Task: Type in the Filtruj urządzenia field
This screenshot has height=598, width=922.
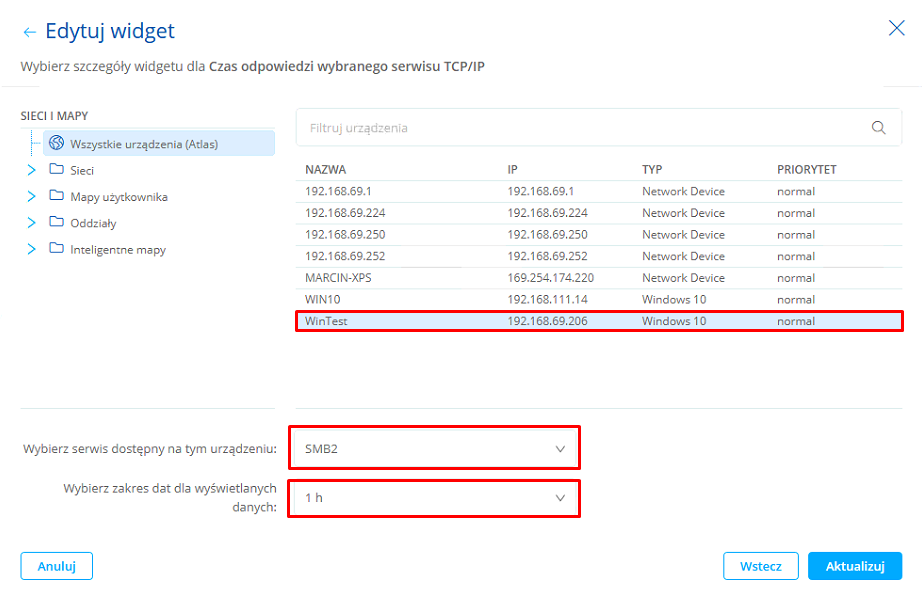Action: tap(580, 128)
